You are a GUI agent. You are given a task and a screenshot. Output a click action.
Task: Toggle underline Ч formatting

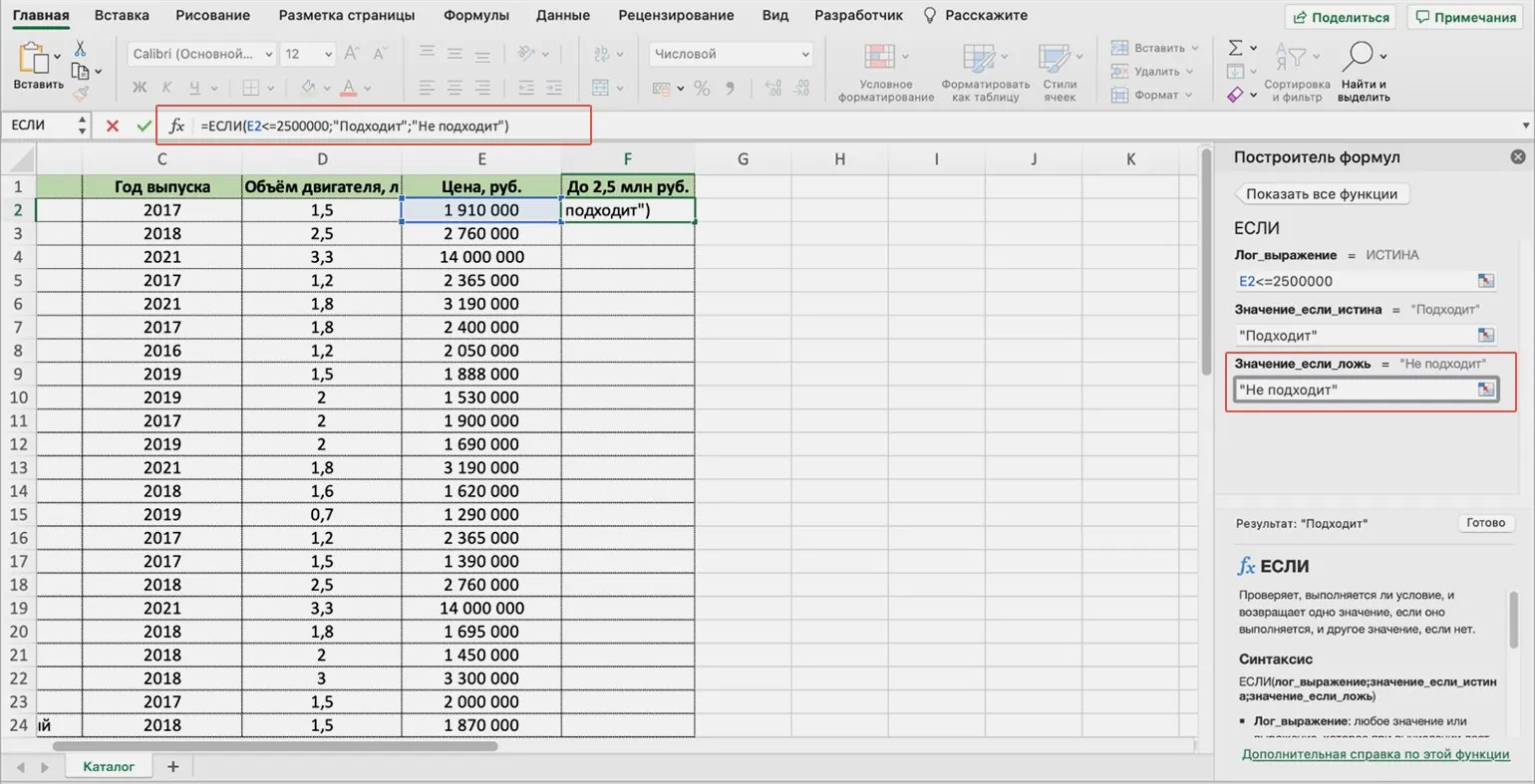click(194, 88)
